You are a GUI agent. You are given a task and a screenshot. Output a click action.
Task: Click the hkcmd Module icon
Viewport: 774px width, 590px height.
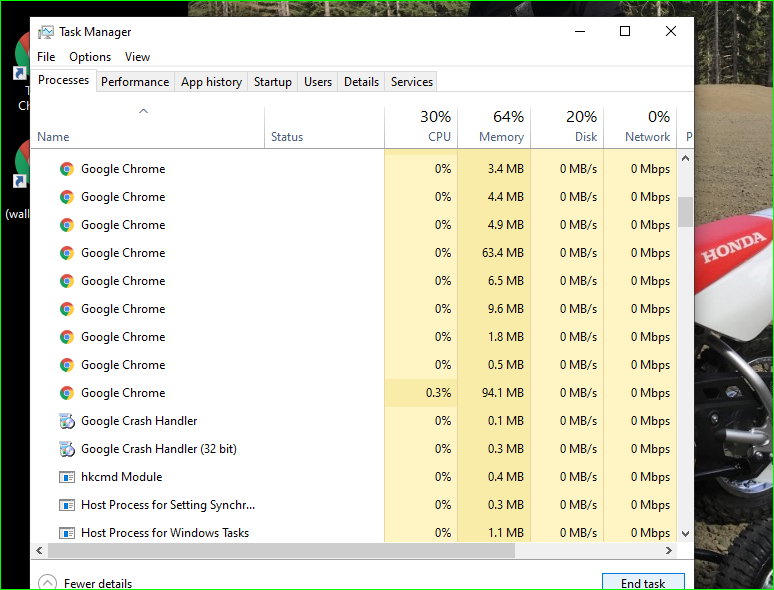click(67, 477)
